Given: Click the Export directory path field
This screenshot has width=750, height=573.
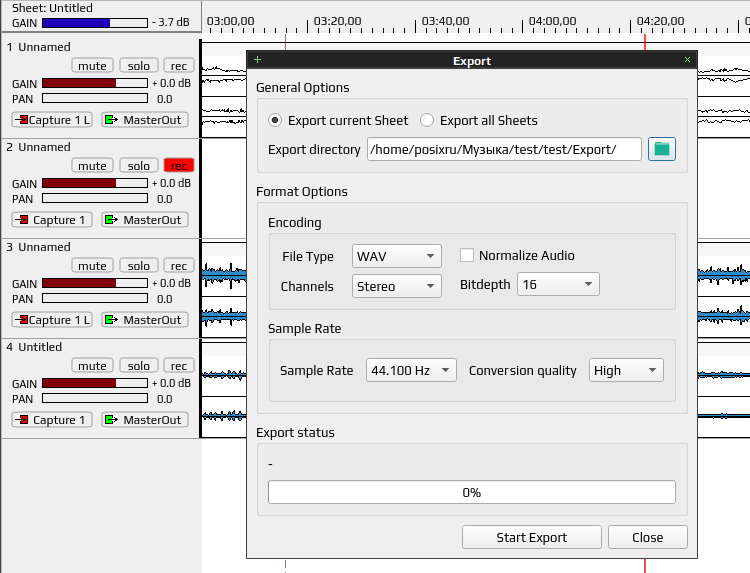Looking at the screenshot, I should [x=504, y=149].
